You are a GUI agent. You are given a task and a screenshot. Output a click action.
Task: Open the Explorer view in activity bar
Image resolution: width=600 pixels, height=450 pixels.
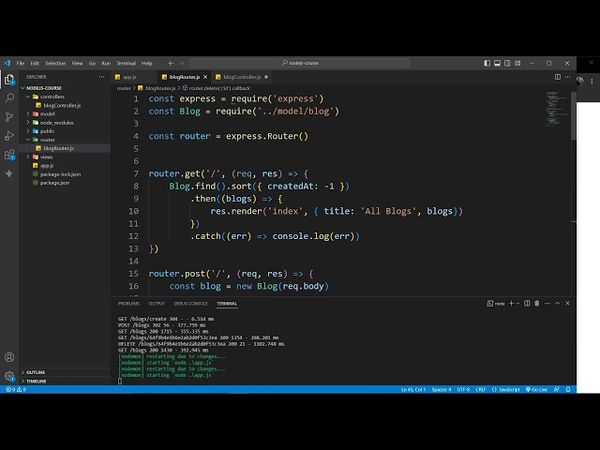tap(9, 80)
